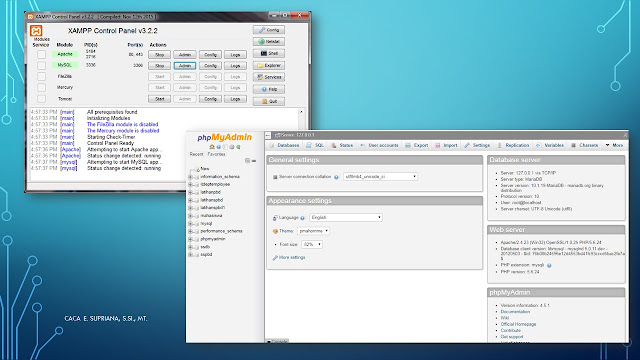Select the mahasiswa database in tree

211,216
